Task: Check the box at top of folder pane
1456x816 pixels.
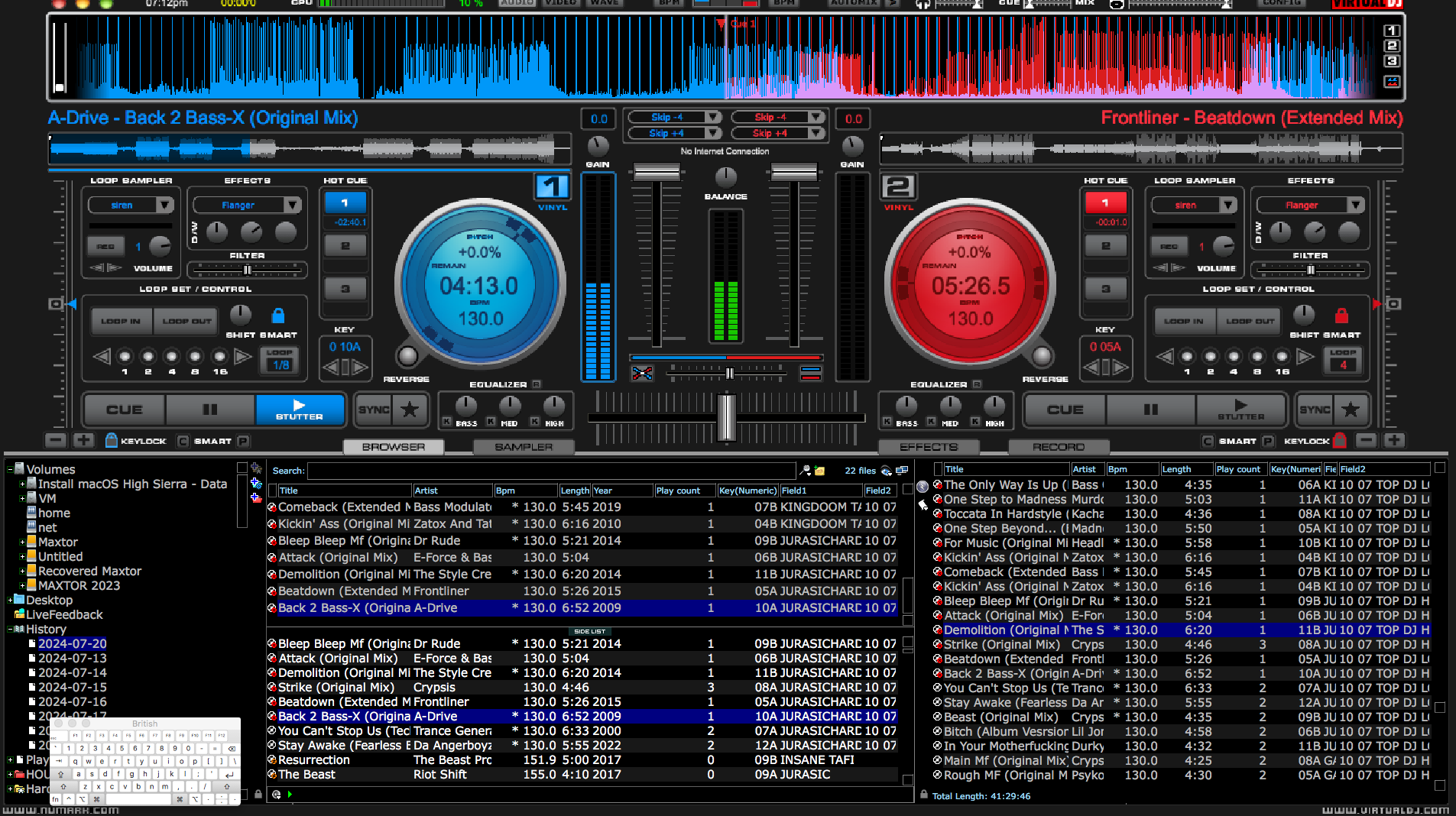Action: [x=242, y=468]
